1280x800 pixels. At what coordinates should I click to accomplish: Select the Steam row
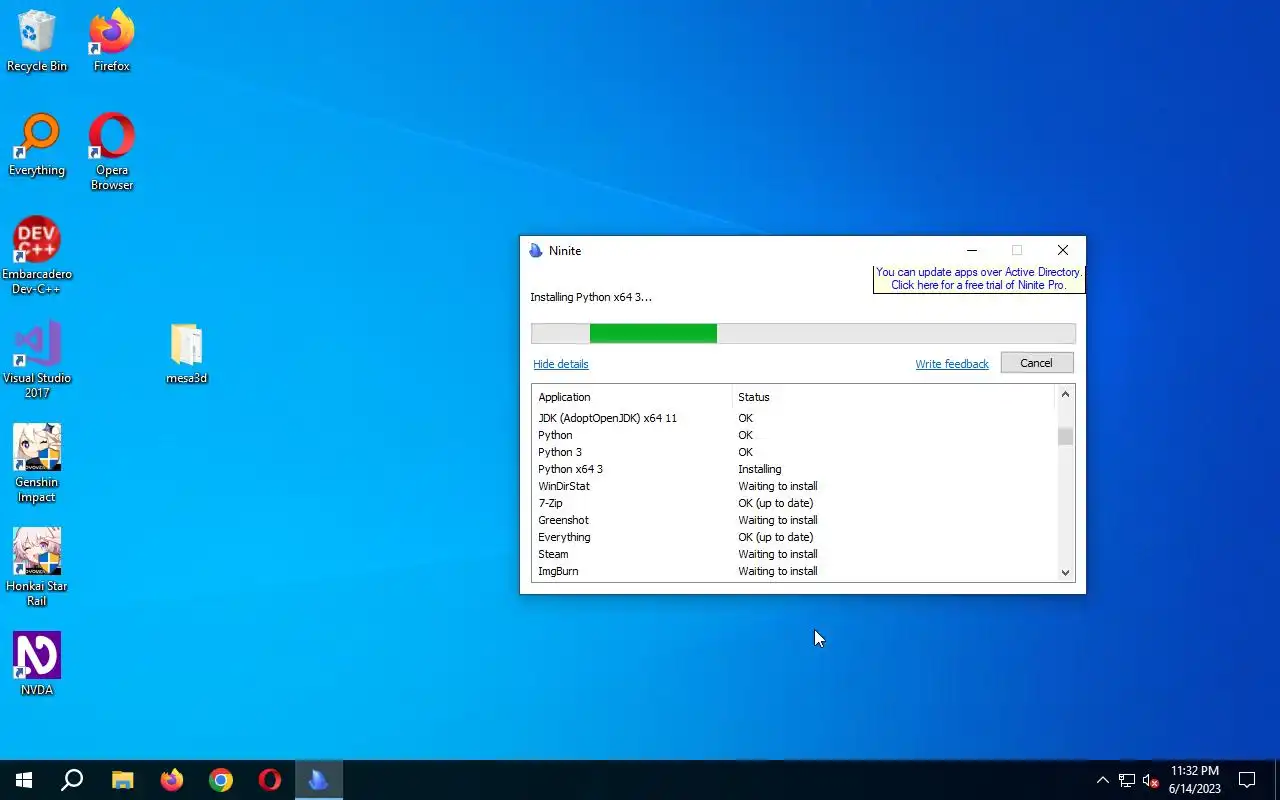tap(794, 554)
